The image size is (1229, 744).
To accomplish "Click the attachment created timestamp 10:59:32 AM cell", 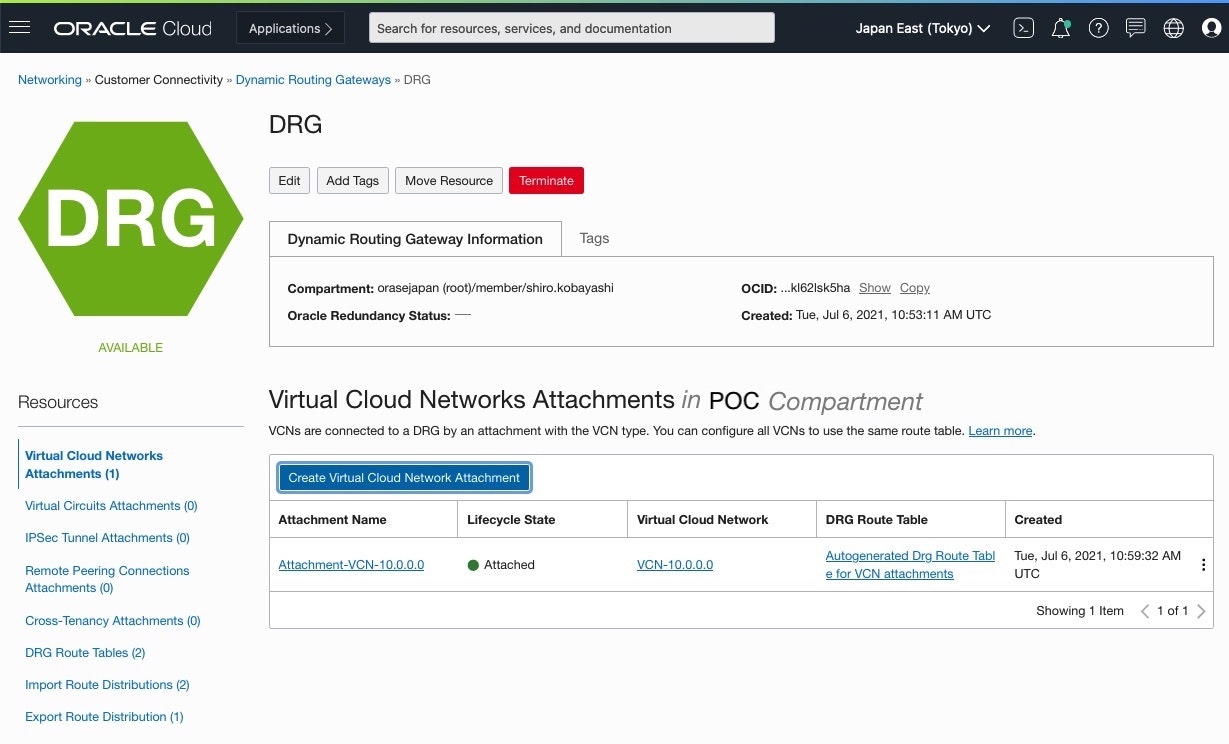I will click(1097, 565).
